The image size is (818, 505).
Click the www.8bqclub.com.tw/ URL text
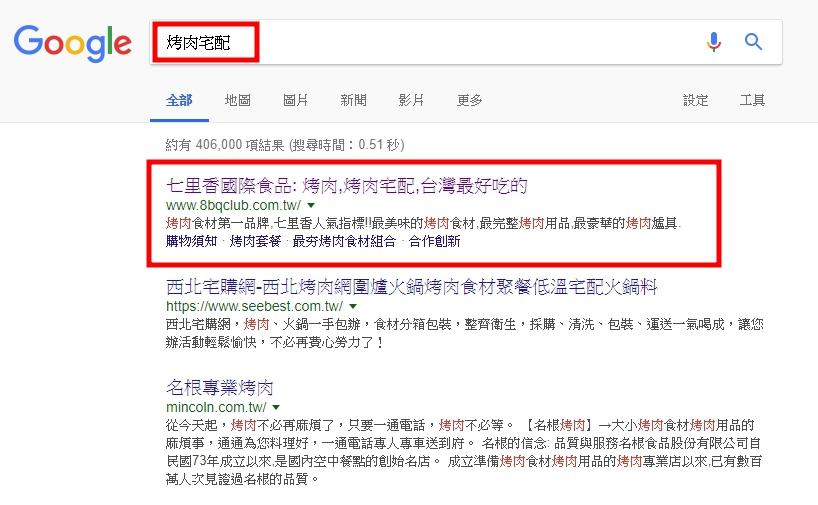point(234,205)
